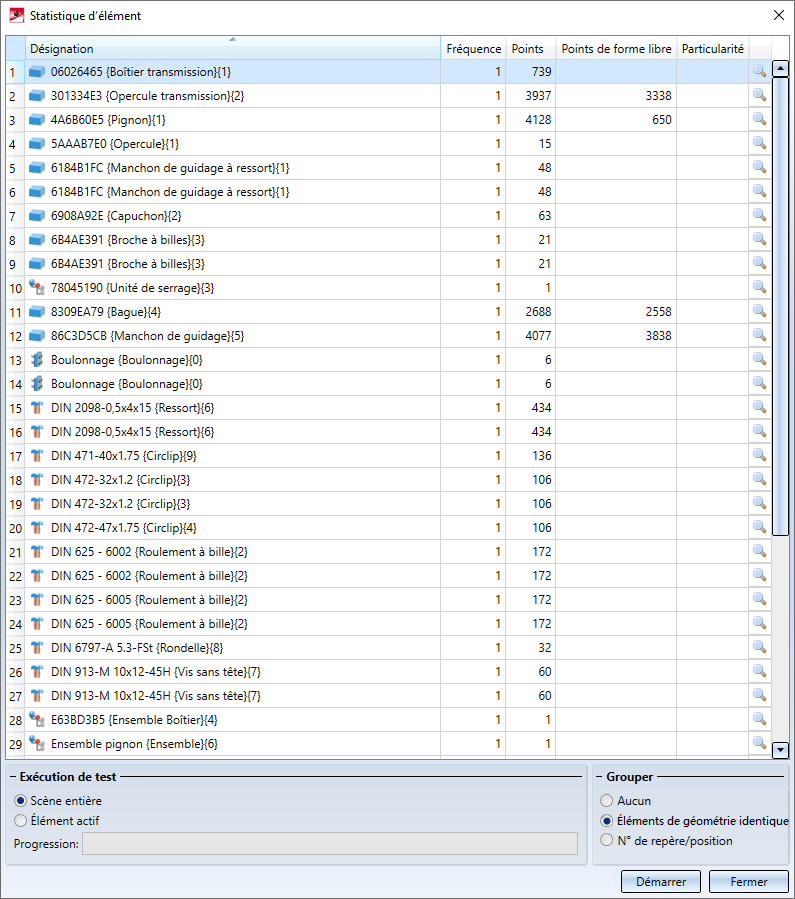Click magnifier icon for Boîtier transmission row
Viewport: 795px width, 899px height.
tap(759, 71)
